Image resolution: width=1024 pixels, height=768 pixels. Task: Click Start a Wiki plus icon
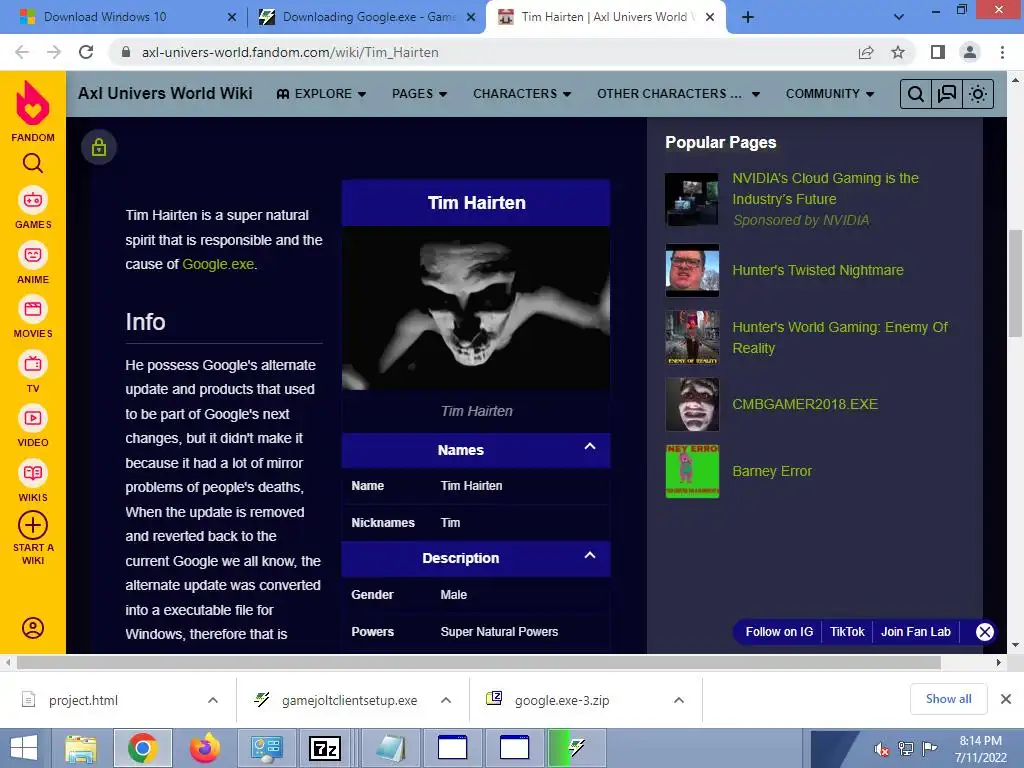[33, 525]
